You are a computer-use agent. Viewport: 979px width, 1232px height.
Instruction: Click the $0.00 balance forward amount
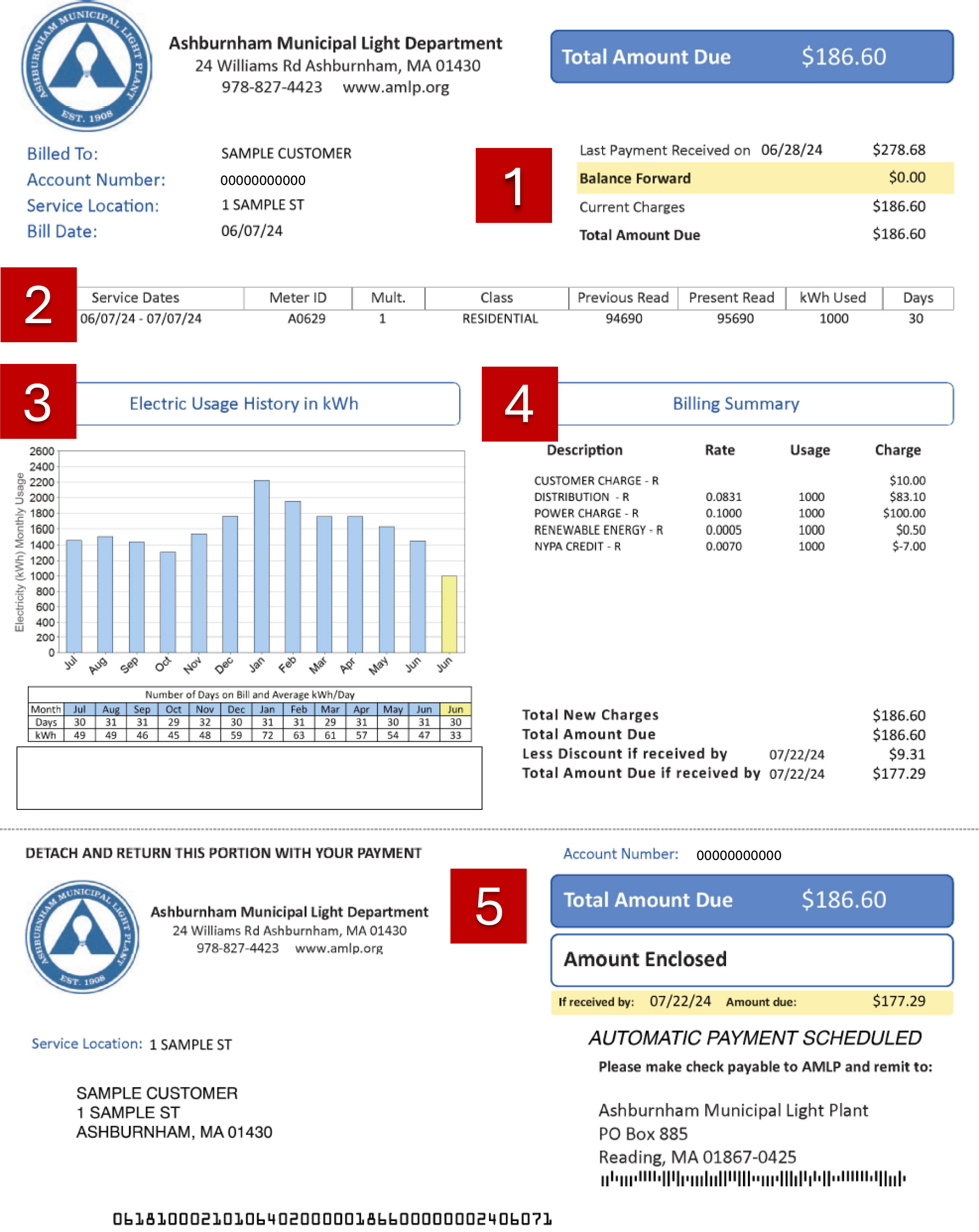[907, 177]
